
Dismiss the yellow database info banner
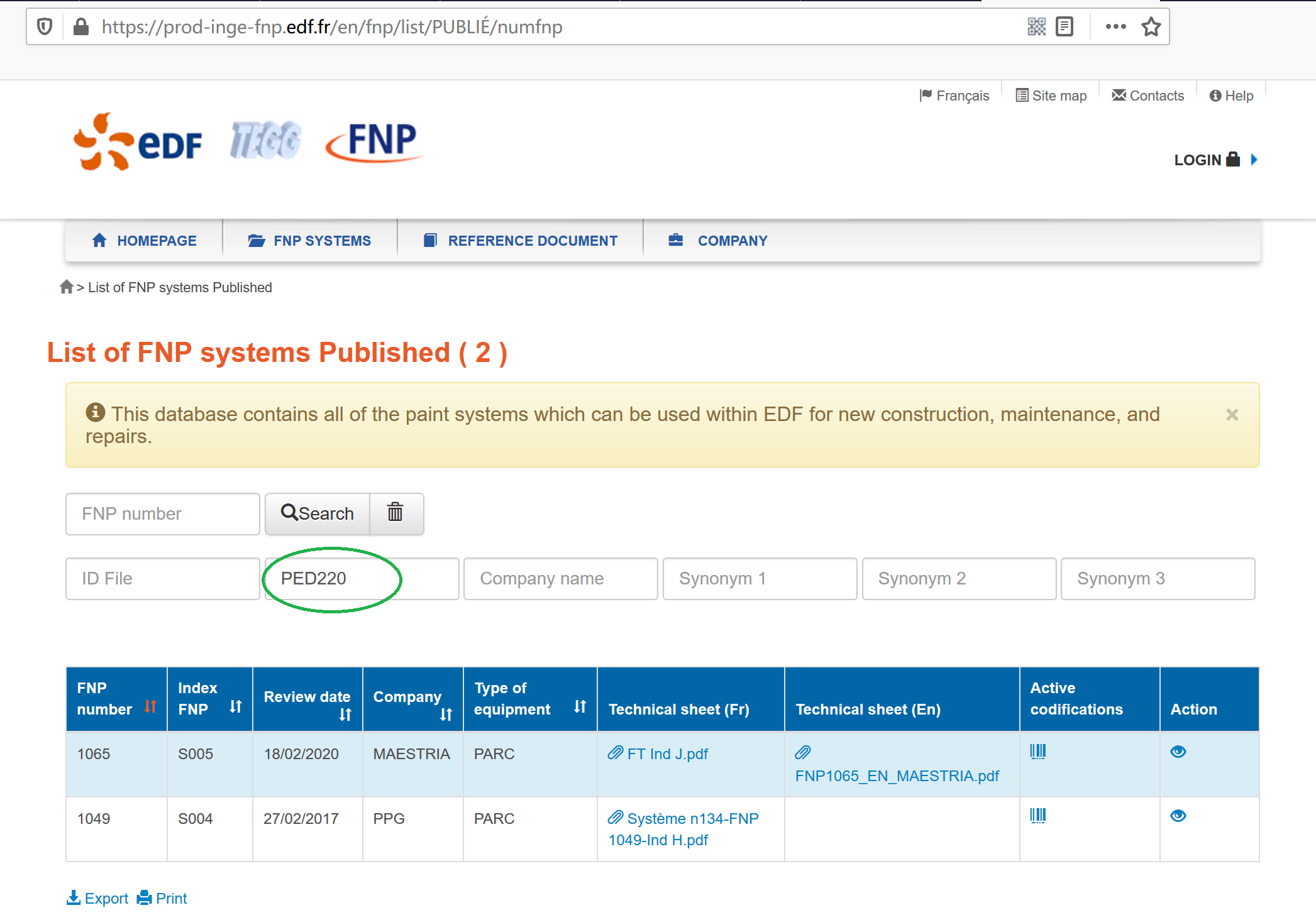click(x=1232, y=415)
